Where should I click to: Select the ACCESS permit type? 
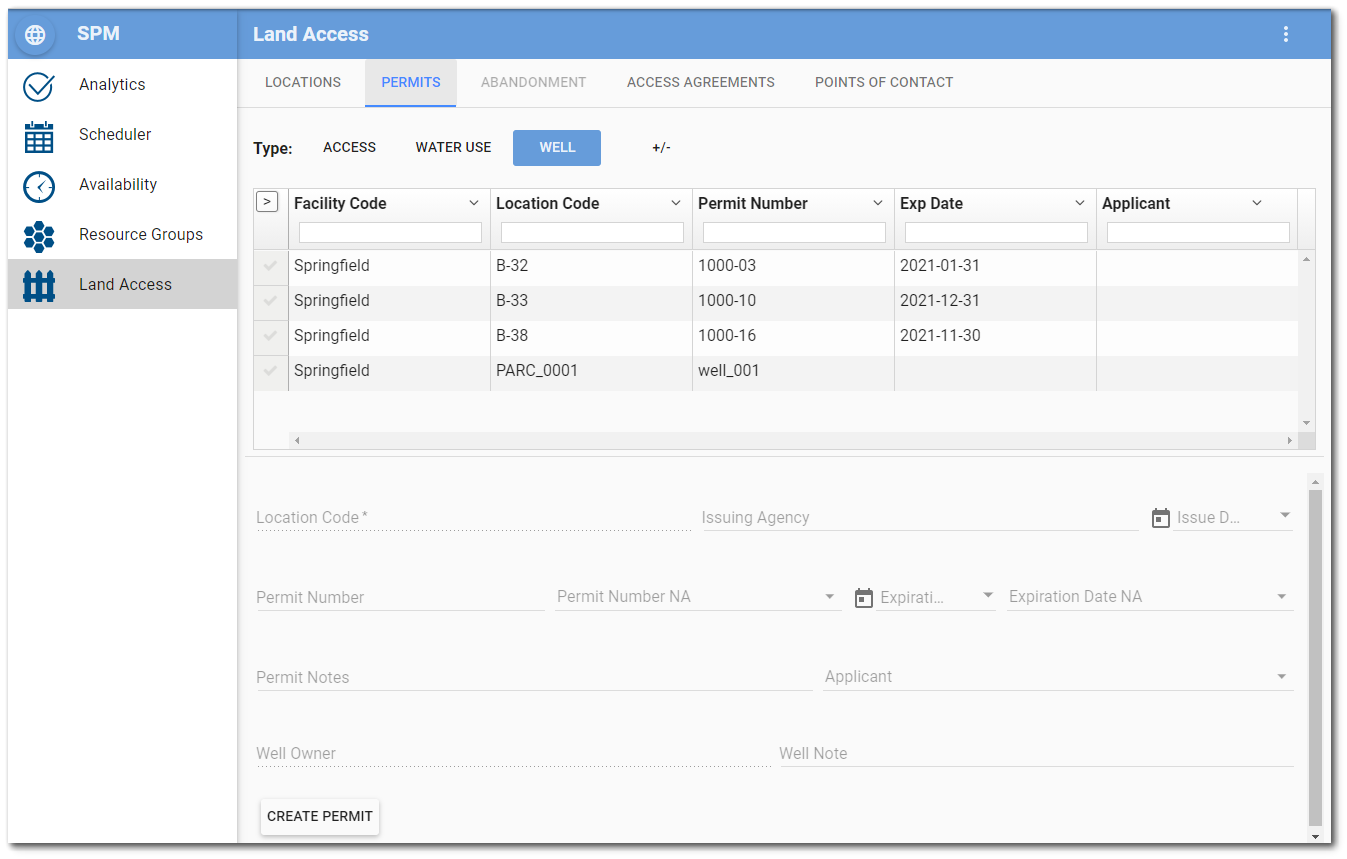(349, 147)
